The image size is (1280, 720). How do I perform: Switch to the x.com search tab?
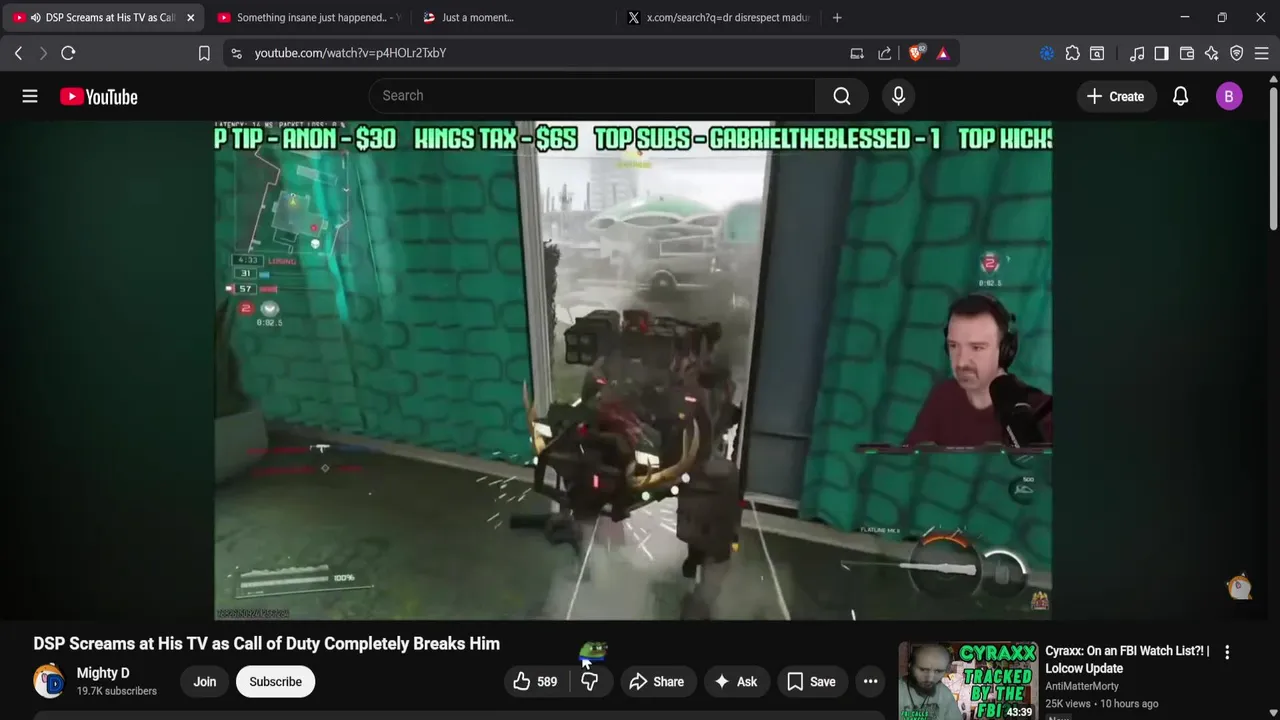(718, 17)
